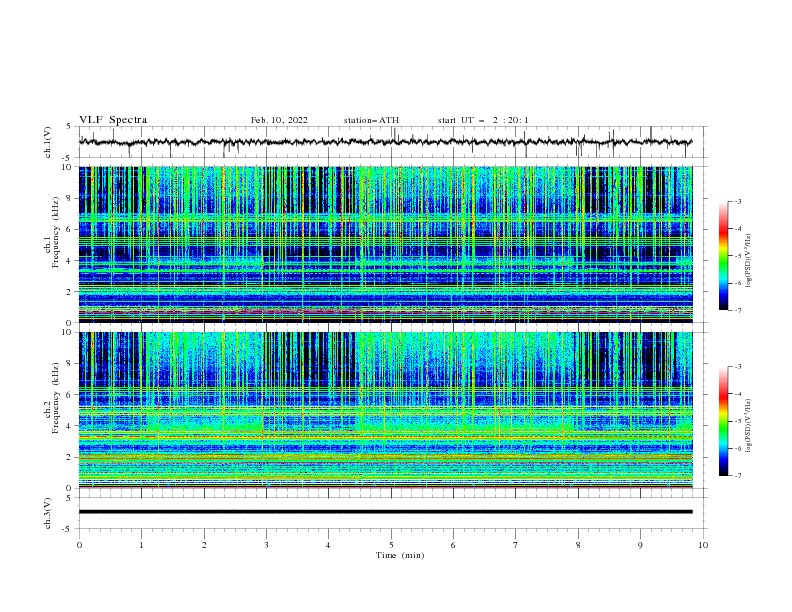Click the "2" kHz tick on ch.2 frequency axis

tap(71, 457)
